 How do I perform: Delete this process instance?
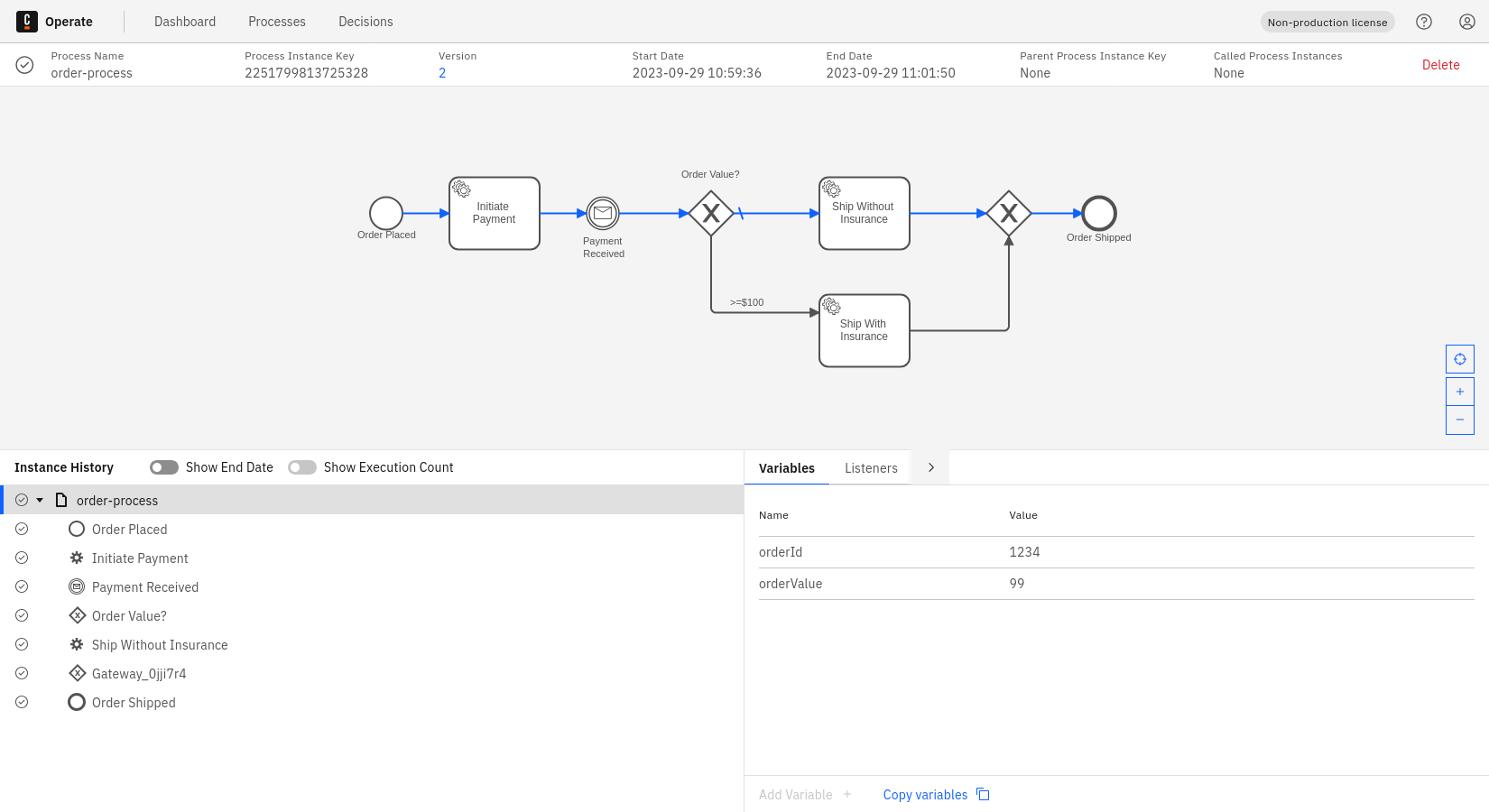1440,65
